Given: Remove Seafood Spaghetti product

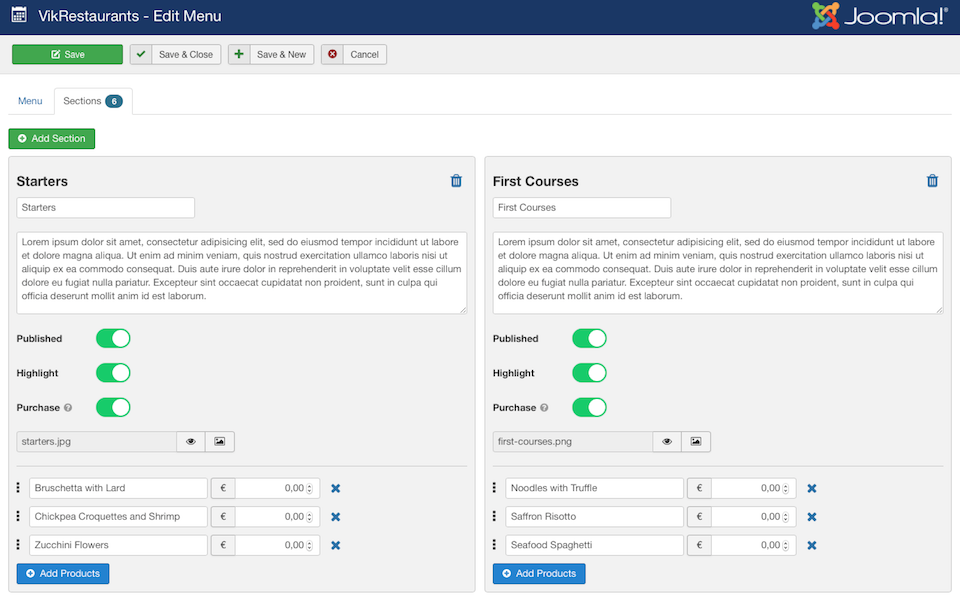Looking at the screenshot, I should [x=812, y=546].
